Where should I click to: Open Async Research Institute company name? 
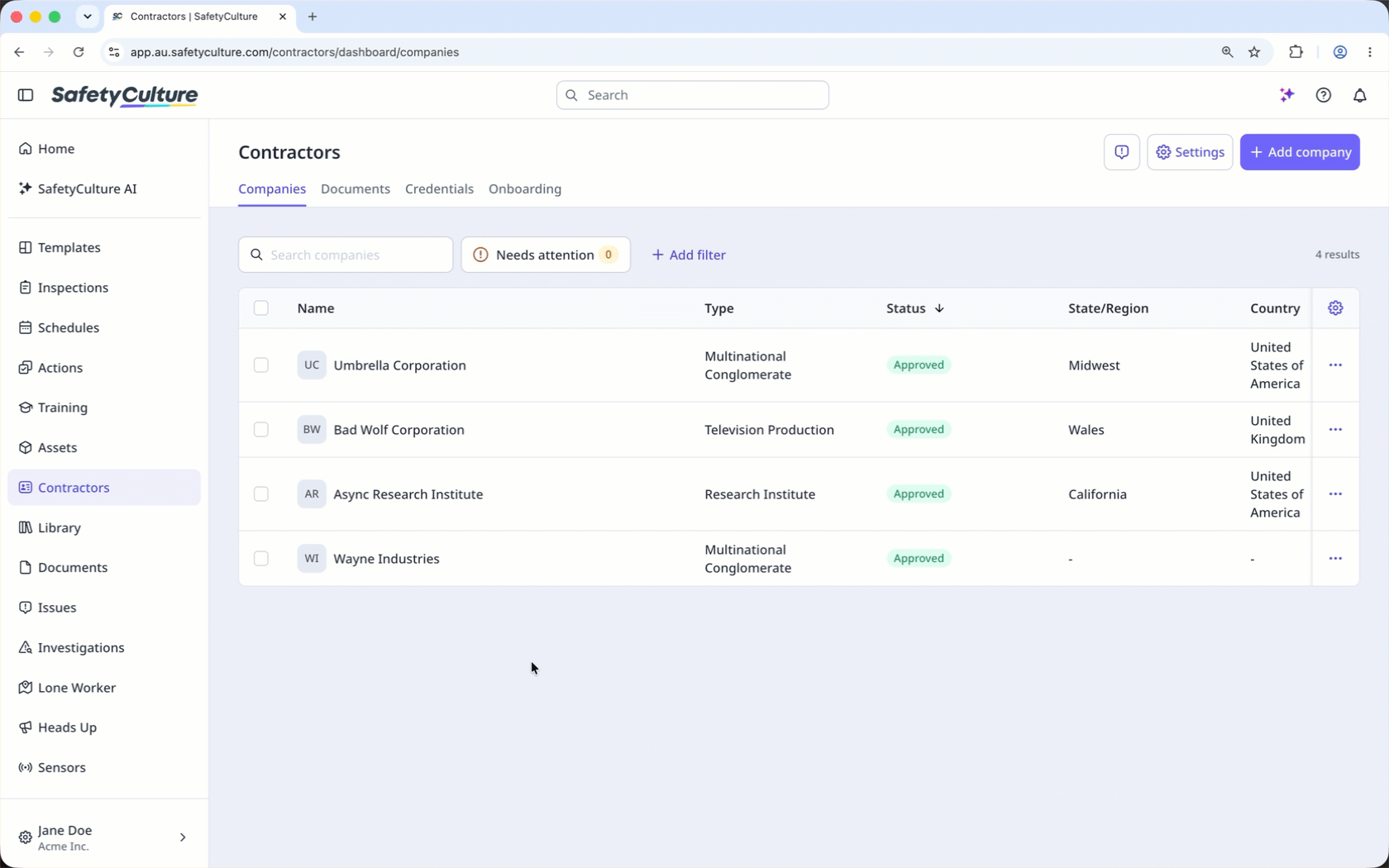pos(408,494)
